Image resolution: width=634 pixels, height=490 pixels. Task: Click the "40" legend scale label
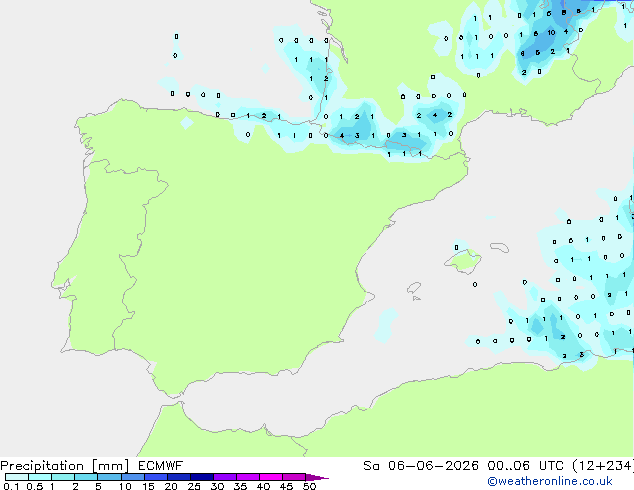click(x=263, y=486)
